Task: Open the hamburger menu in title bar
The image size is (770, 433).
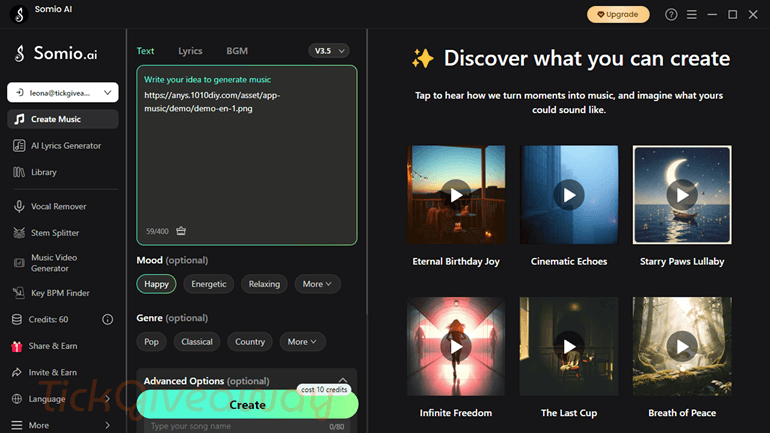Action: pyautogui.click(x=691, y=15)
